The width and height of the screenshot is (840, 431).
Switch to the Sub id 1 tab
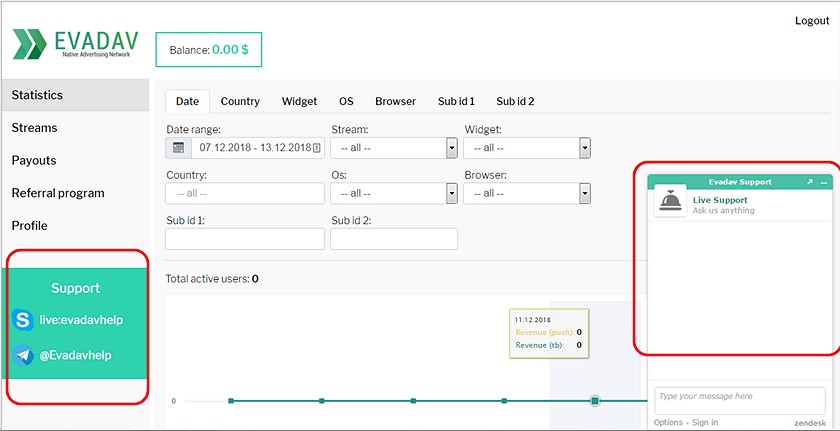(456, 101)
